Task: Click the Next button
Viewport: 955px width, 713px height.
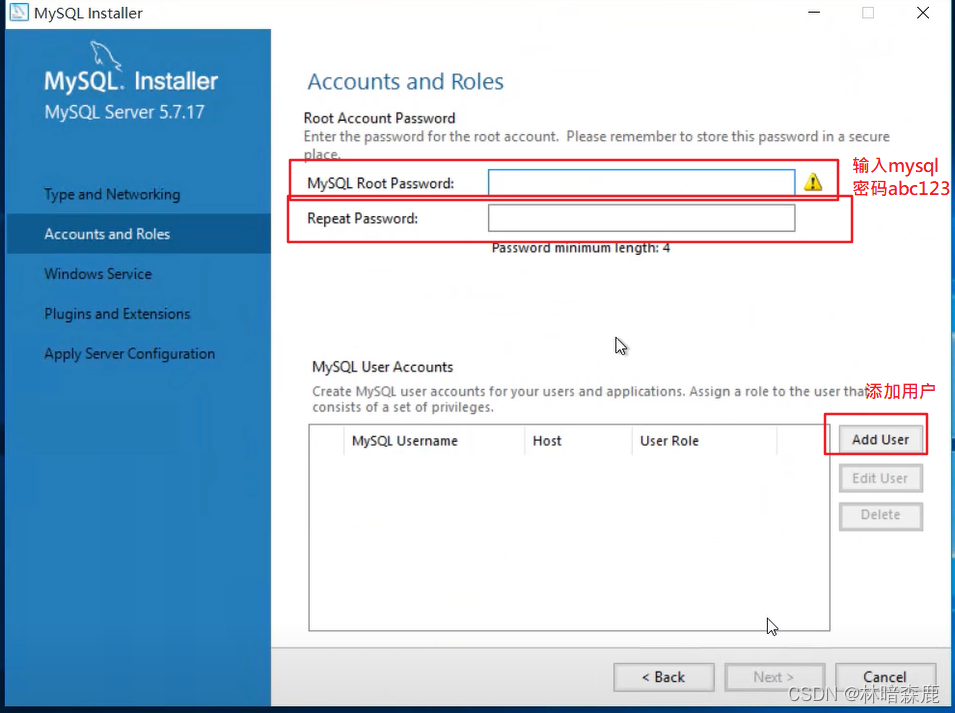Action: (x=774, y=677)
